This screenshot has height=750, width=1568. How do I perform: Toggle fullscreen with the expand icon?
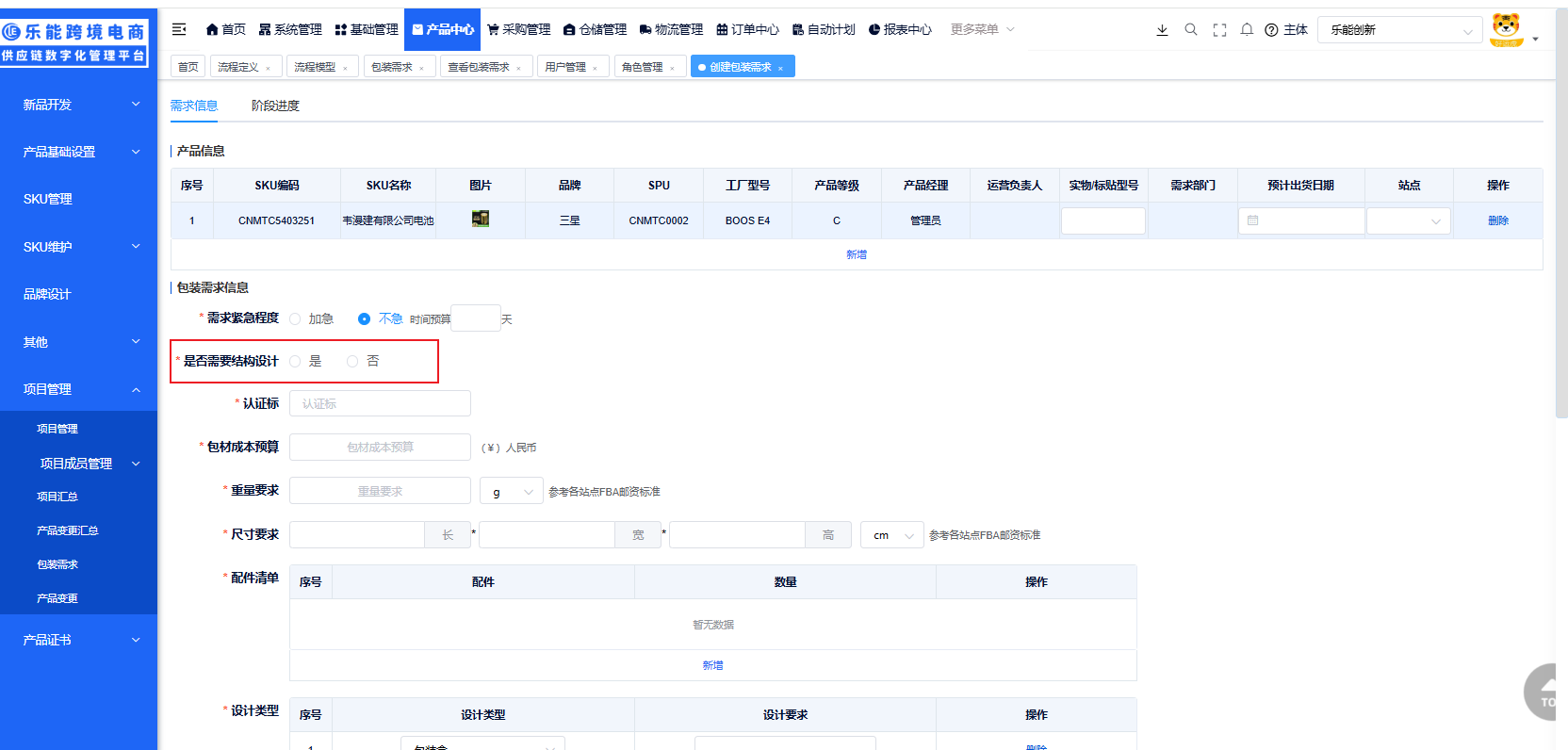tap(1219, 30)
